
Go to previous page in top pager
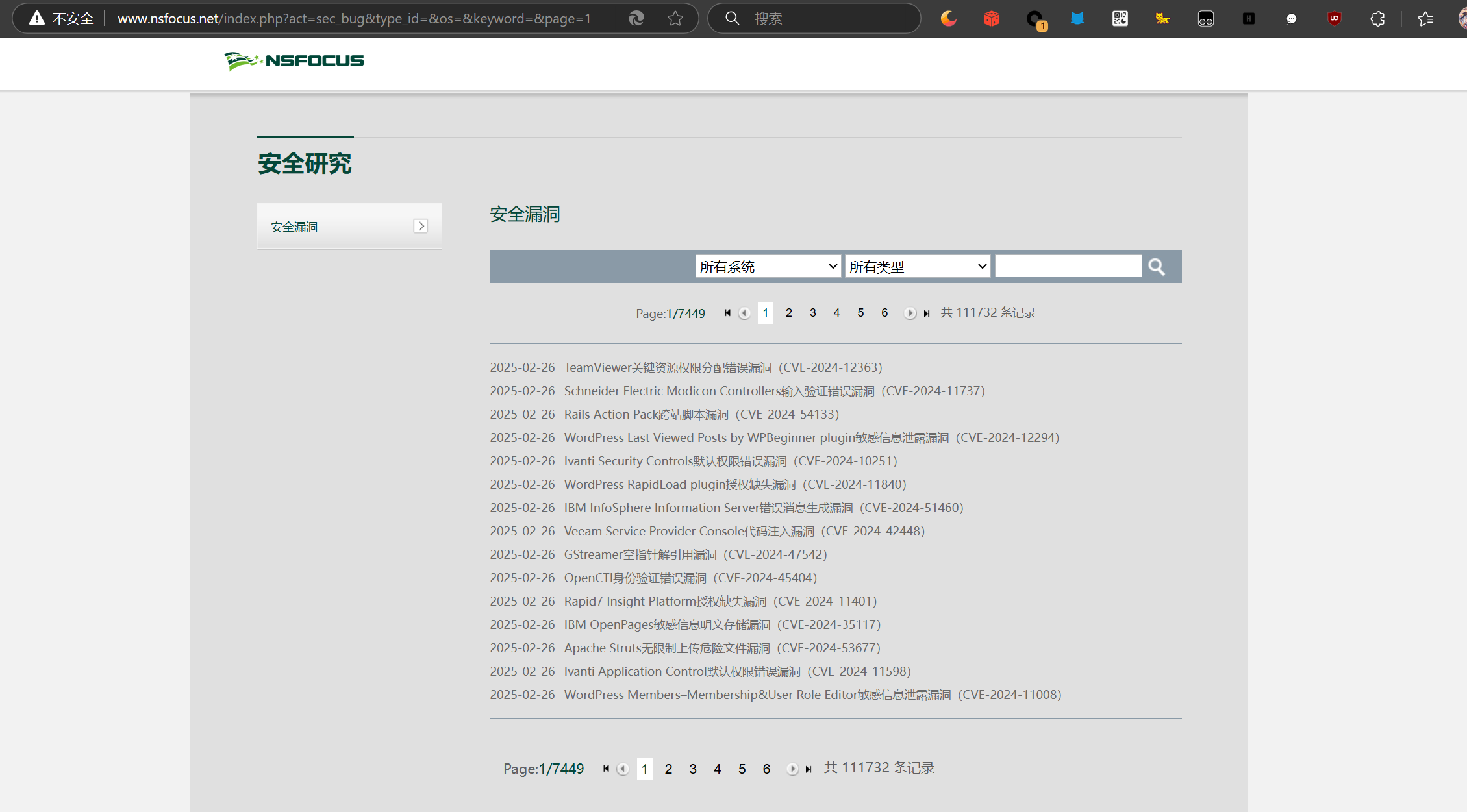(744, 313)
